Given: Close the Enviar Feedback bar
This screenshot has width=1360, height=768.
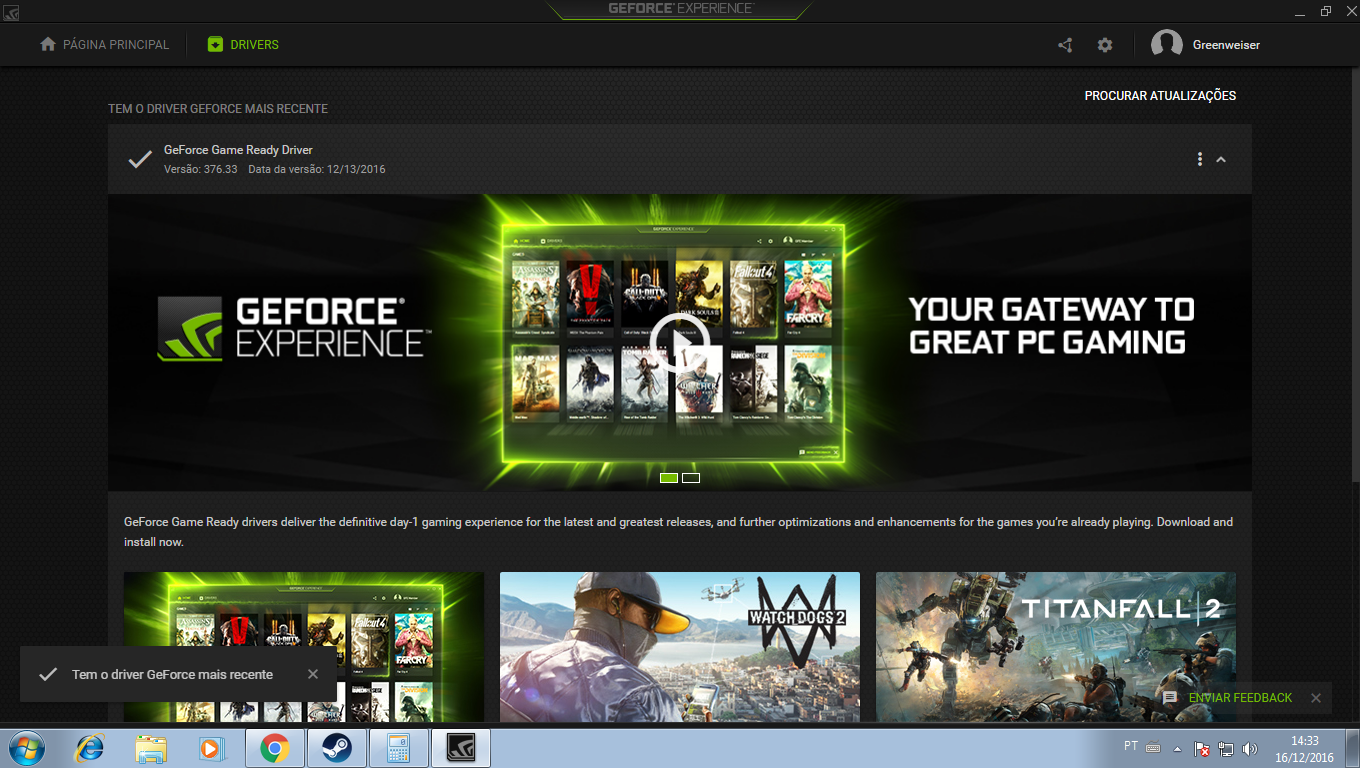Looking at the screenshot, I should click(x=1316, y=698).
